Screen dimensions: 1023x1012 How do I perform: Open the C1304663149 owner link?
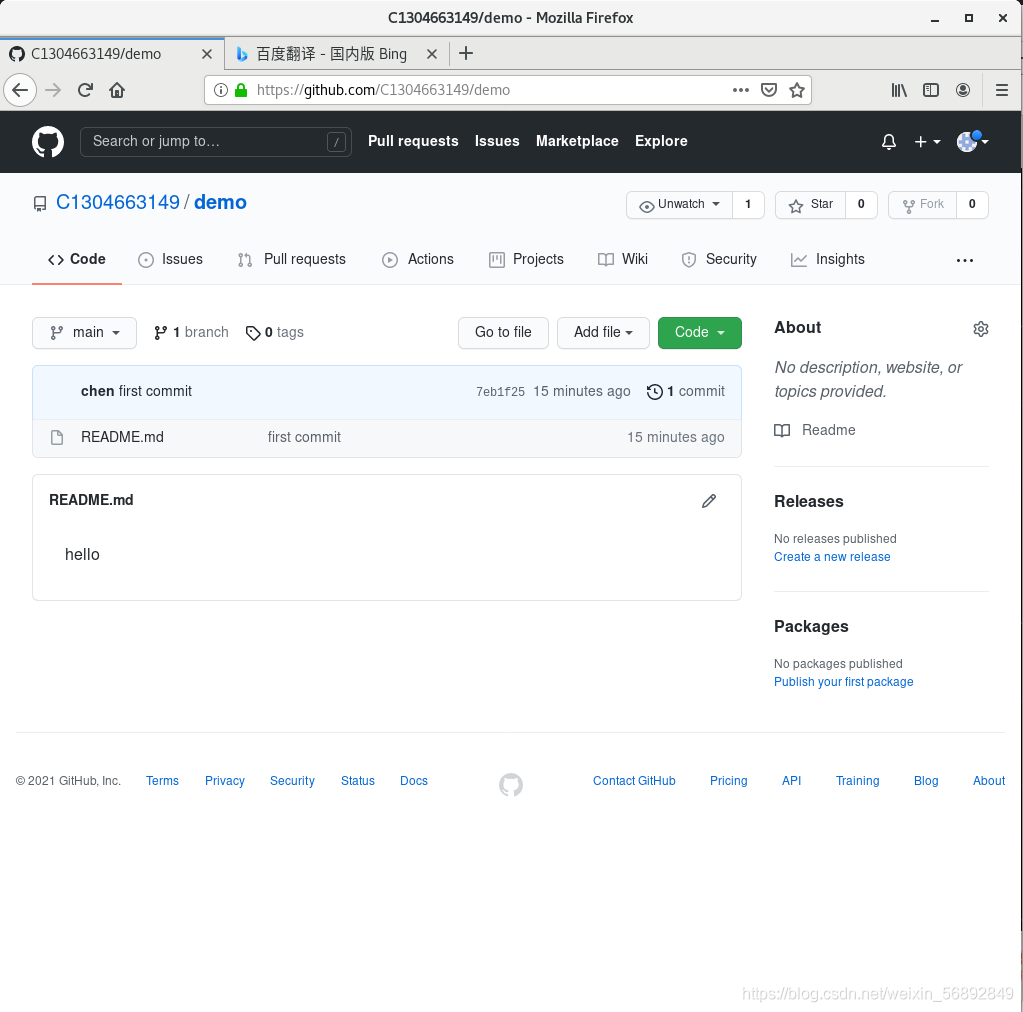pos(117,203)
